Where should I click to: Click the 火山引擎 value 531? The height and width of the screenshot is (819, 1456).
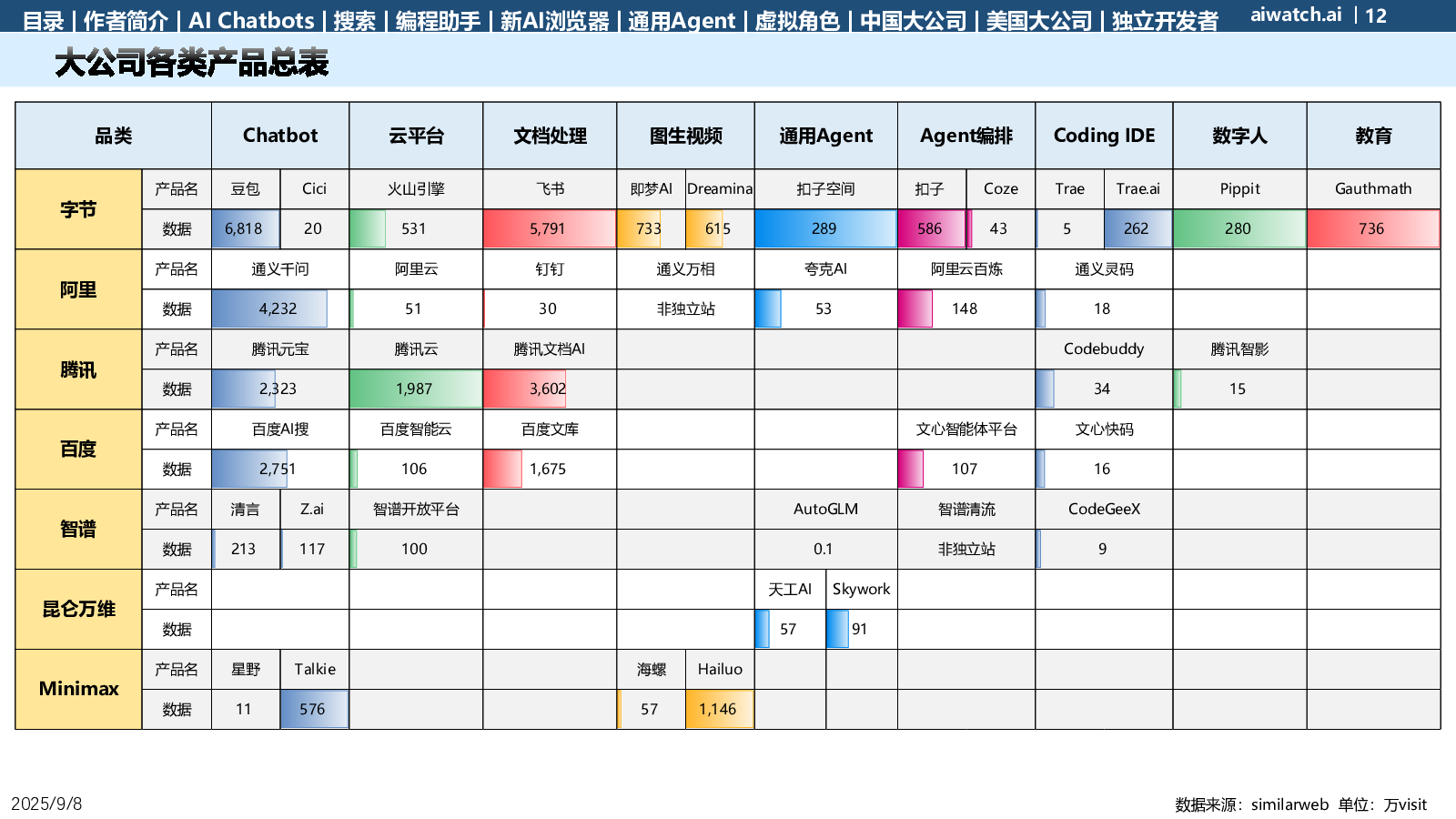tap(416, 228)
